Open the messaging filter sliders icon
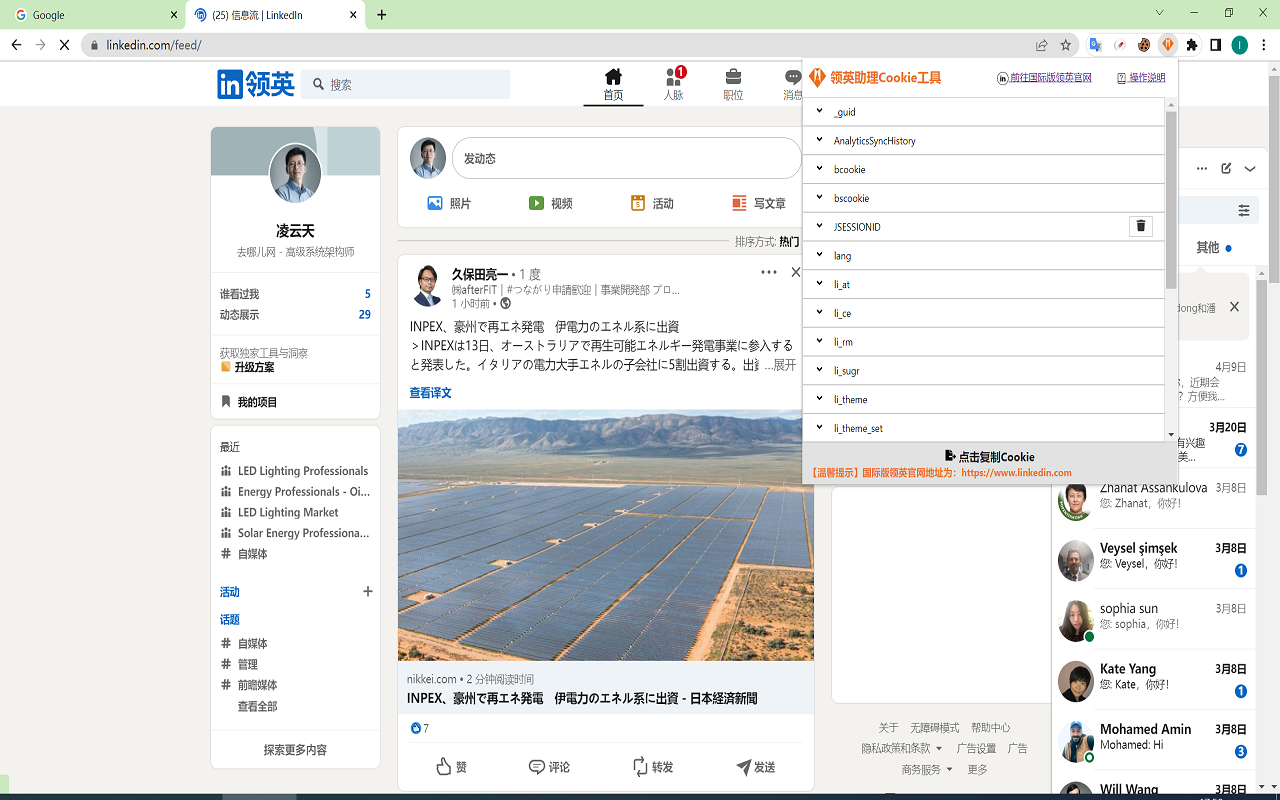The image size is (1280, 800). (x=1243, y=210)
